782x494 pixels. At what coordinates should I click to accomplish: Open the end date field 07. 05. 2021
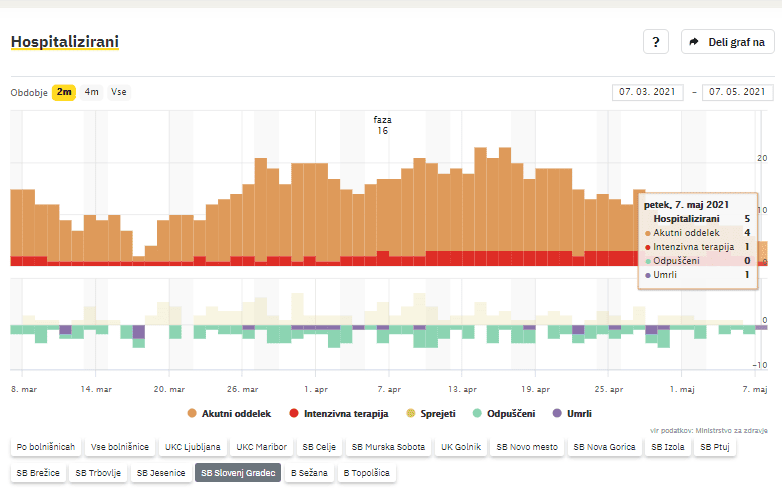click(x=738, y=92)
